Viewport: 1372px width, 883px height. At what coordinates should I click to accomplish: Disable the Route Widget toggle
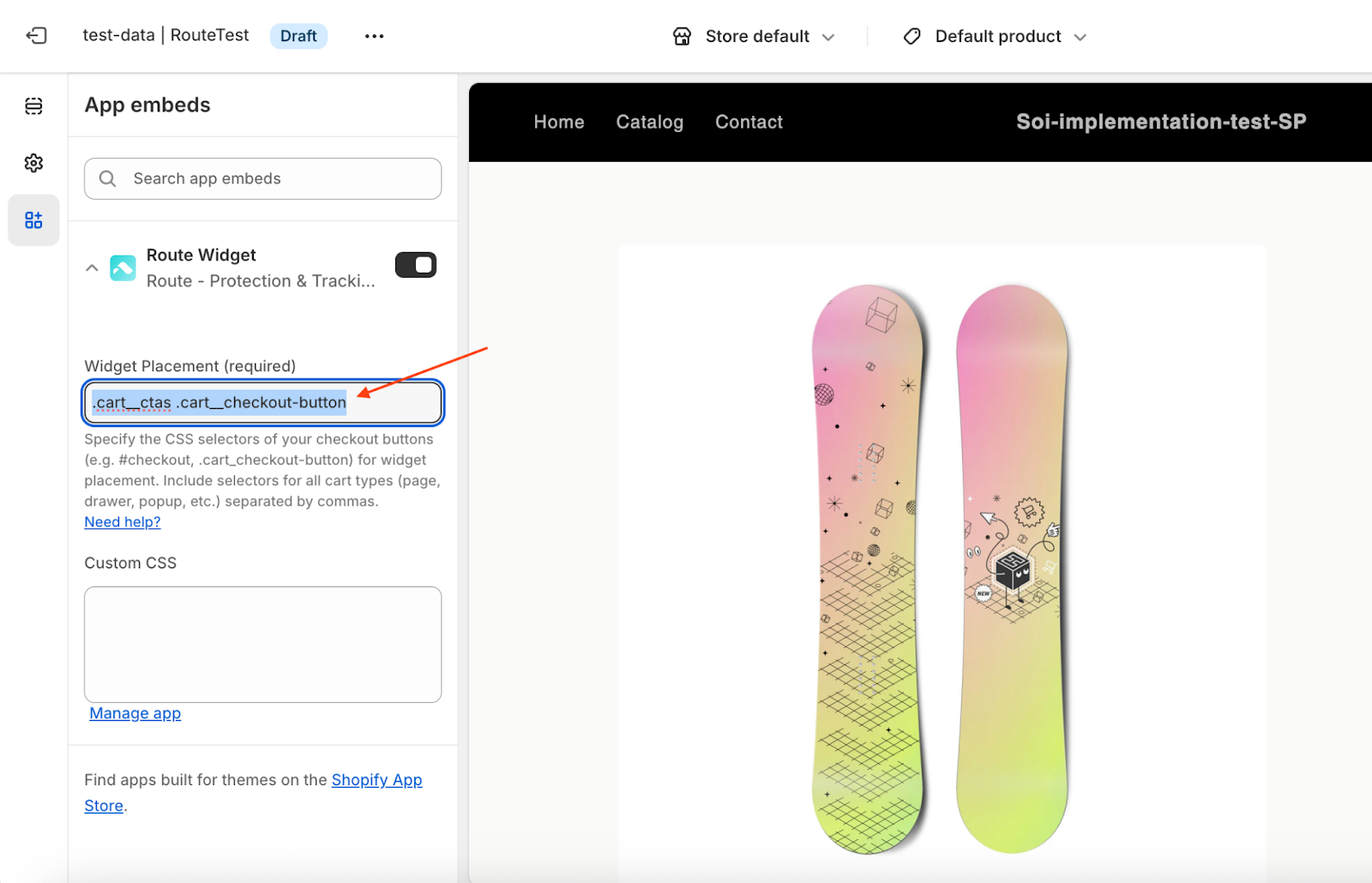pos(416,265)
